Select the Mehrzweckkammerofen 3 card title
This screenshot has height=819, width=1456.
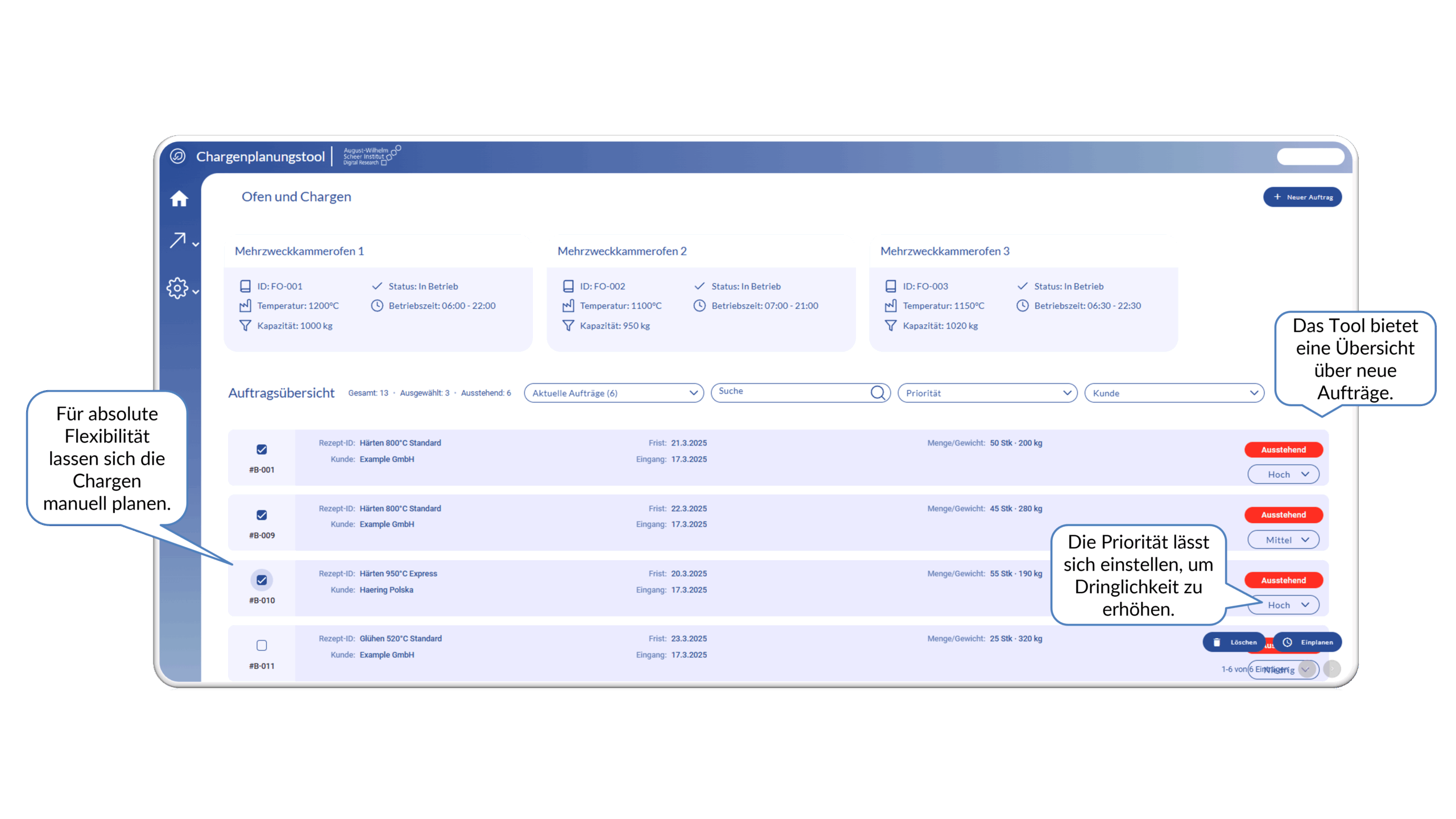click(945, 251)
